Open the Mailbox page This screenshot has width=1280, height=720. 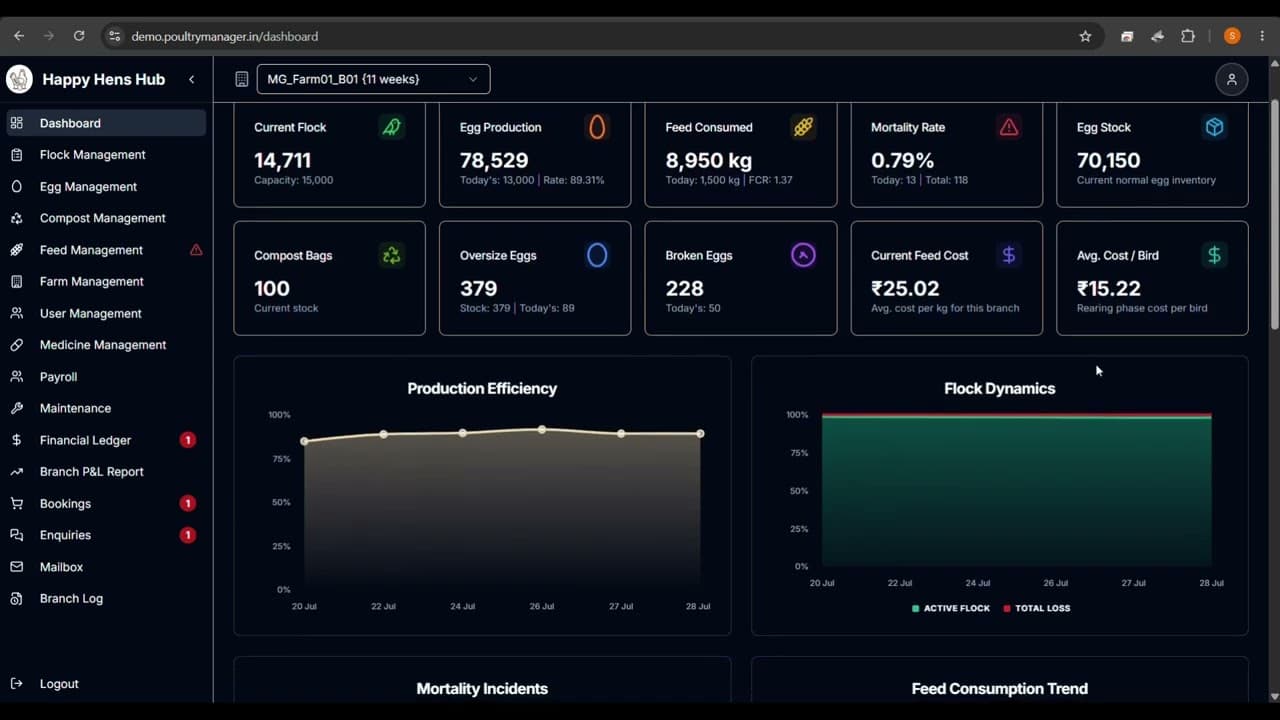106,567
